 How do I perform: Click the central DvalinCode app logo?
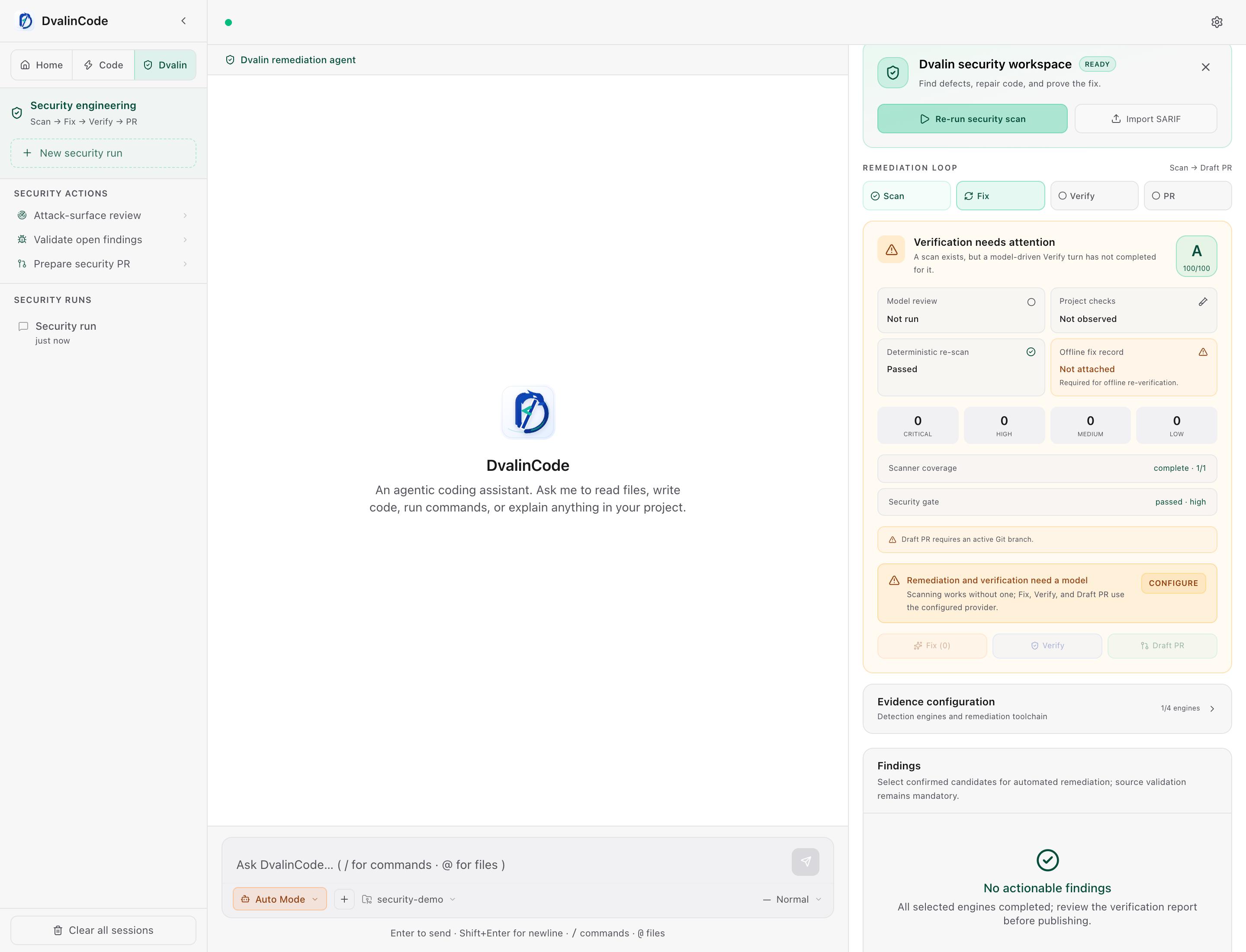coord(528,412)
